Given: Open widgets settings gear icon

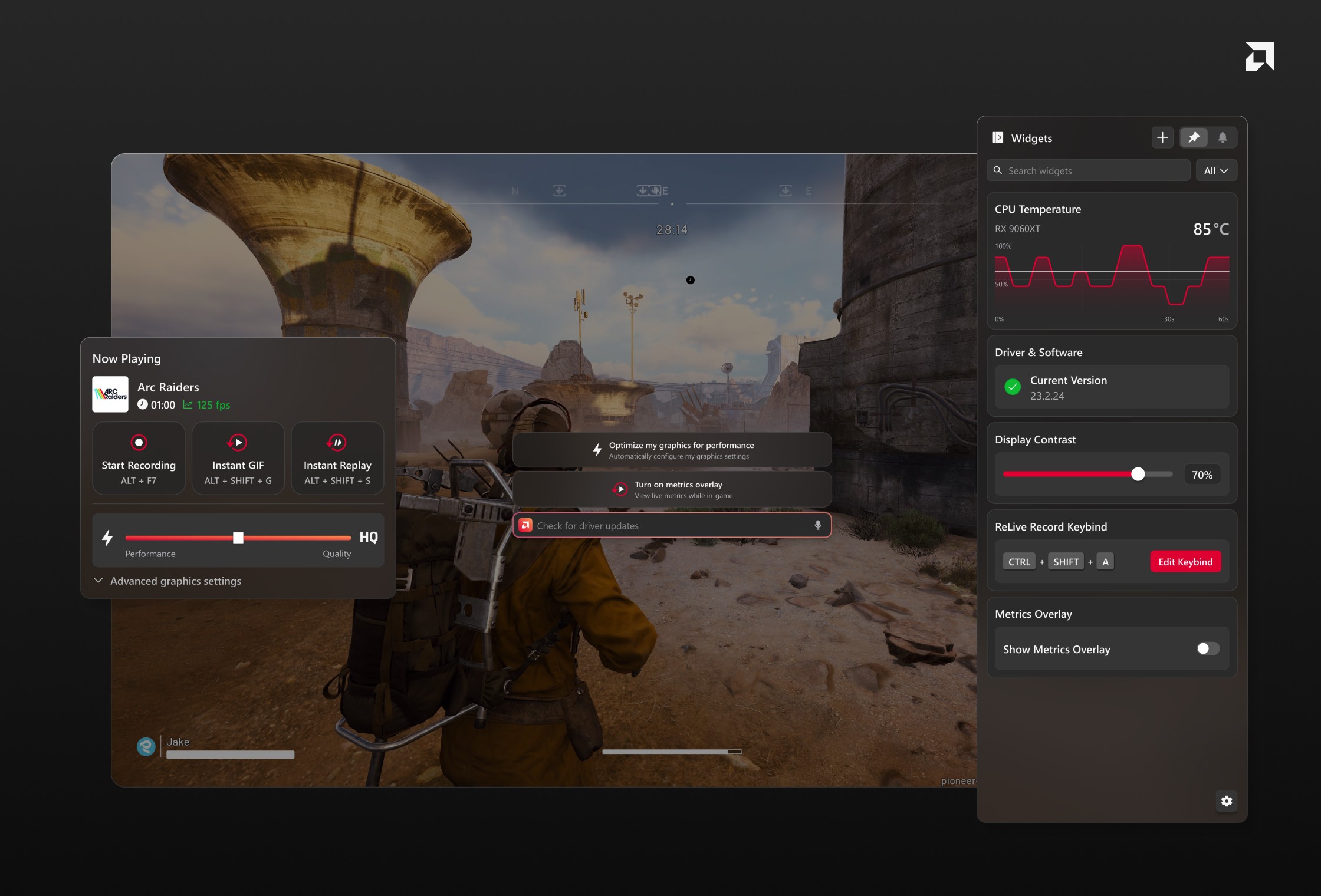Looking at the screenshot, I should pyautogui.click(x=1227, y=801).
